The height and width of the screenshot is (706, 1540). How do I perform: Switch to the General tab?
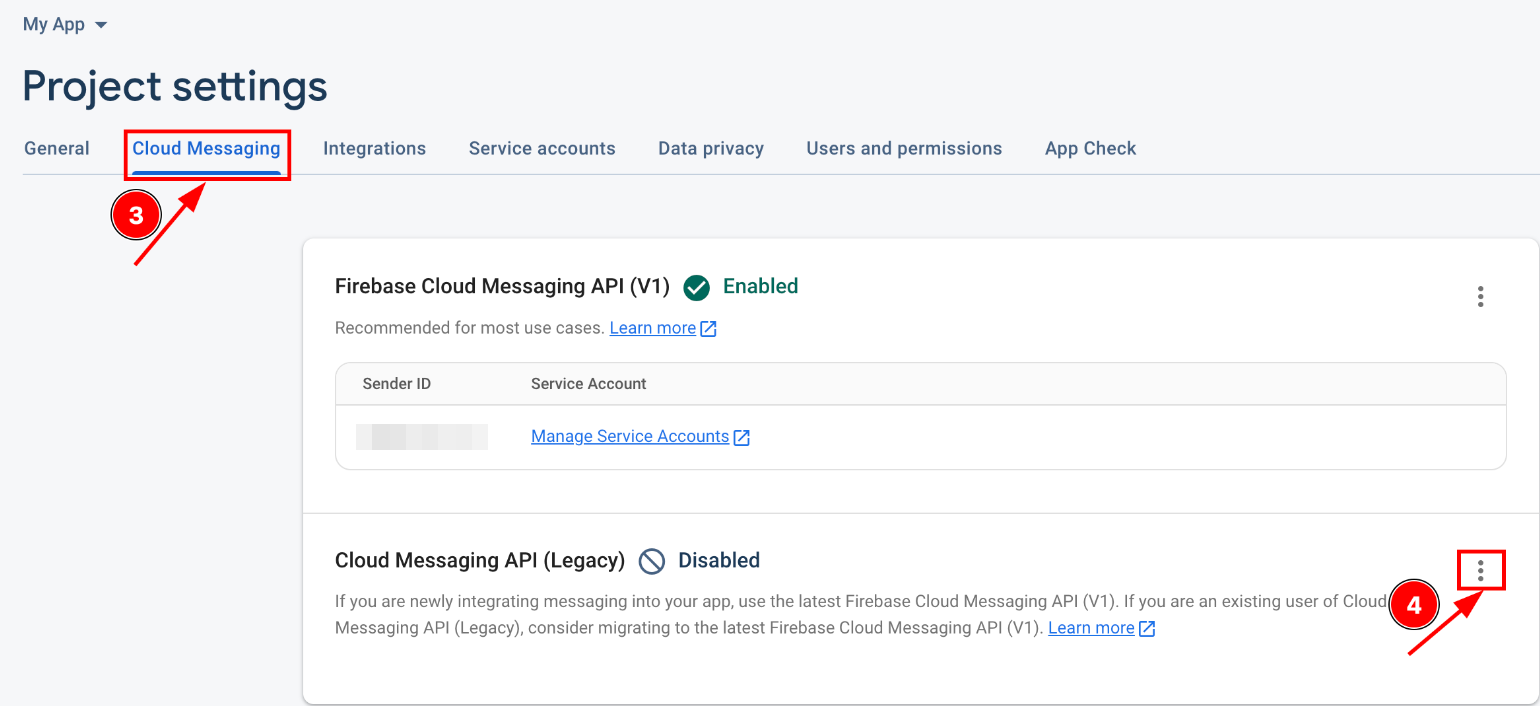coord(56,147)
